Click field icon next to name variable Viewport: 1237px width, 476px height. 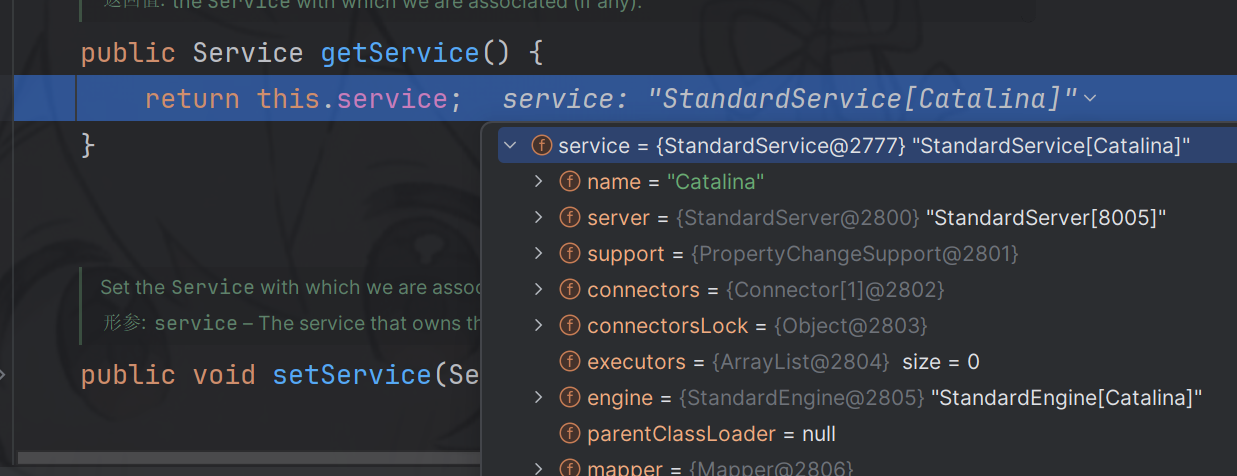click(x=570, y=182)
